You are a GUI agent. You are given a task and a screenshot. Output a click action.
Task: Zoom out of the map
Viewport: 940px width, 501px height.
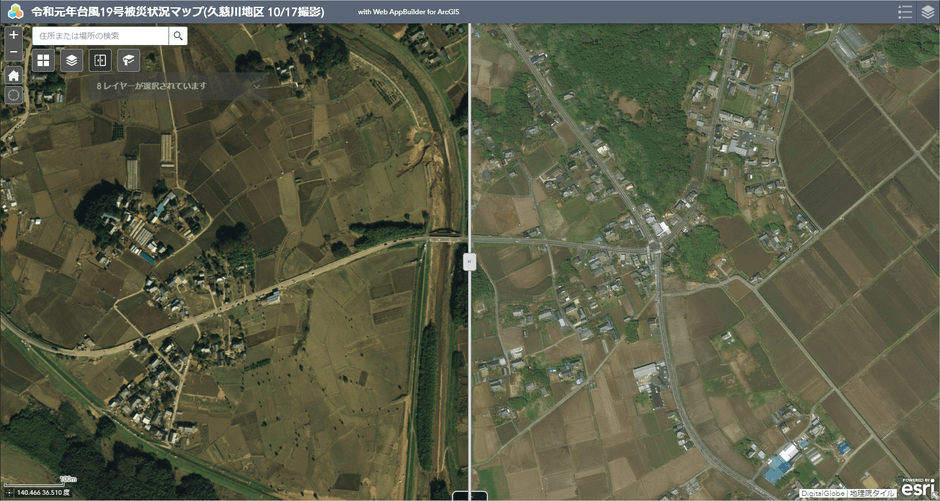[13, 52]
